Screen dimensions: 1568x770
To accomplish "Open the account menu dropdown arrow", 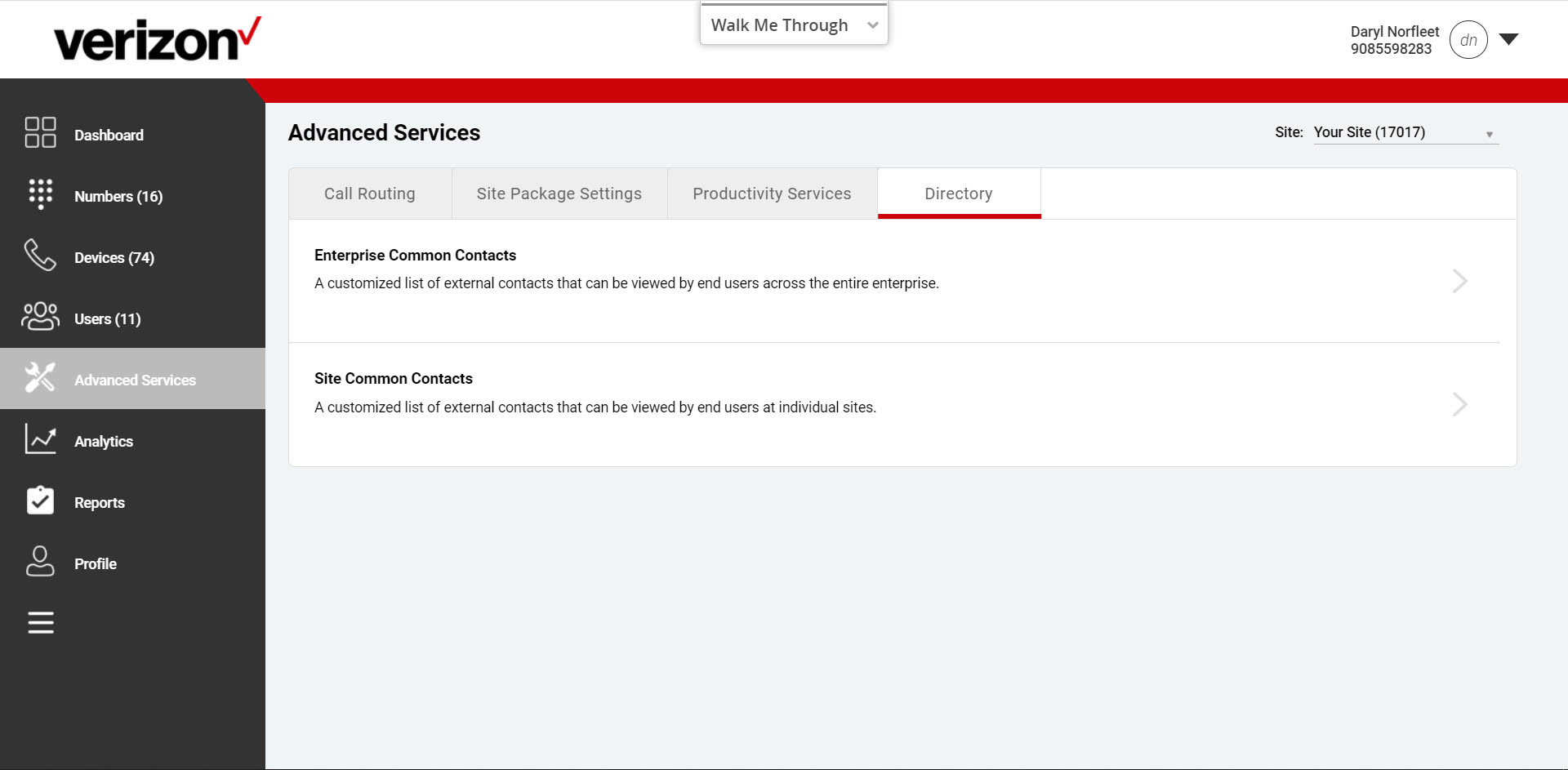I will [1508, 39].
